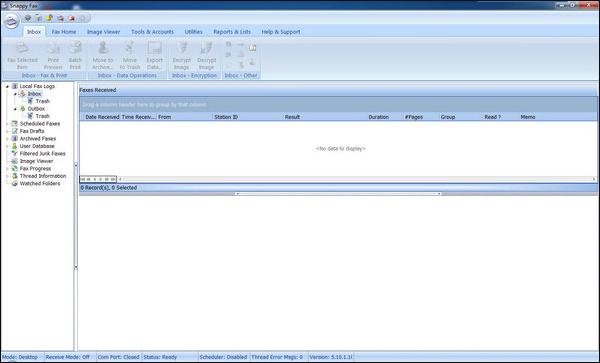Screen dimensions: 600x363
Task: Click the gear settings icon in quick toolbar
Action: click(x=28, y=18)
